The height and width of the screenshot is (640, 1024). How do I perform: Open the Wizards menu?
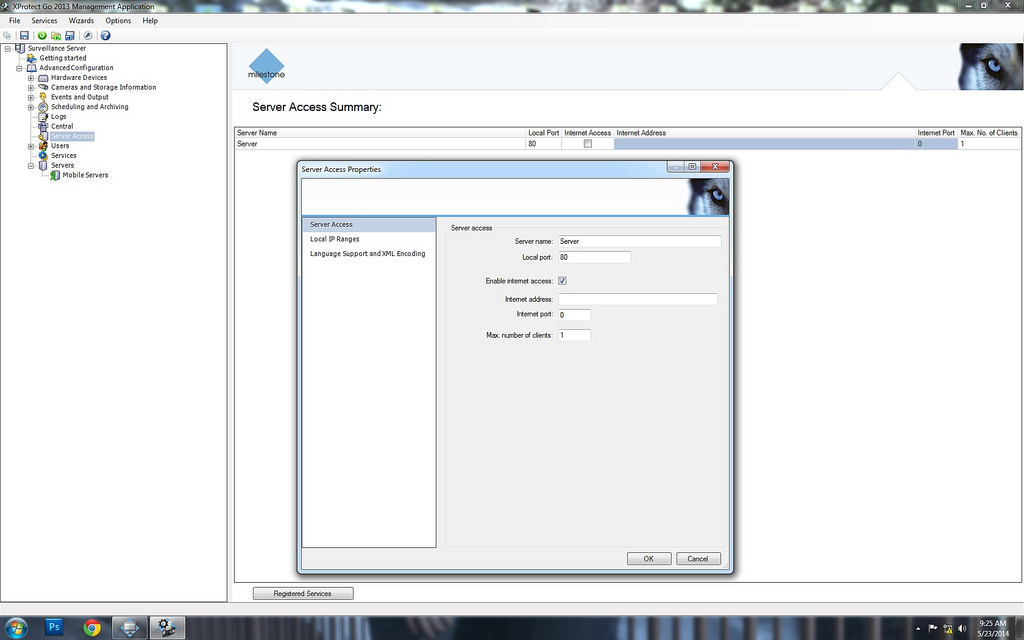point(81,21)
